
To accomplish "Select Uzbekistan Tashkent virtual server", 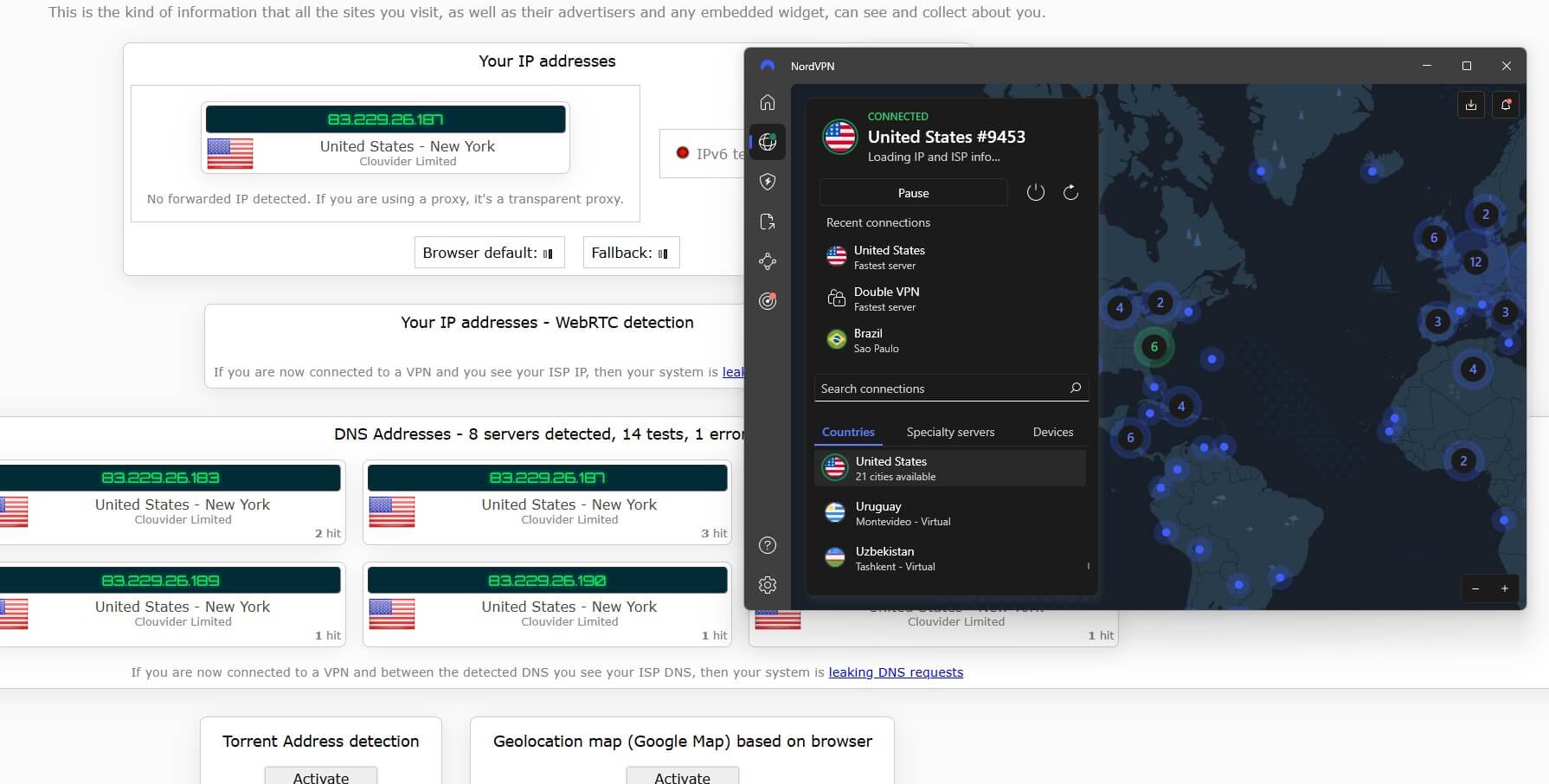I will click(x=950, y=558).
